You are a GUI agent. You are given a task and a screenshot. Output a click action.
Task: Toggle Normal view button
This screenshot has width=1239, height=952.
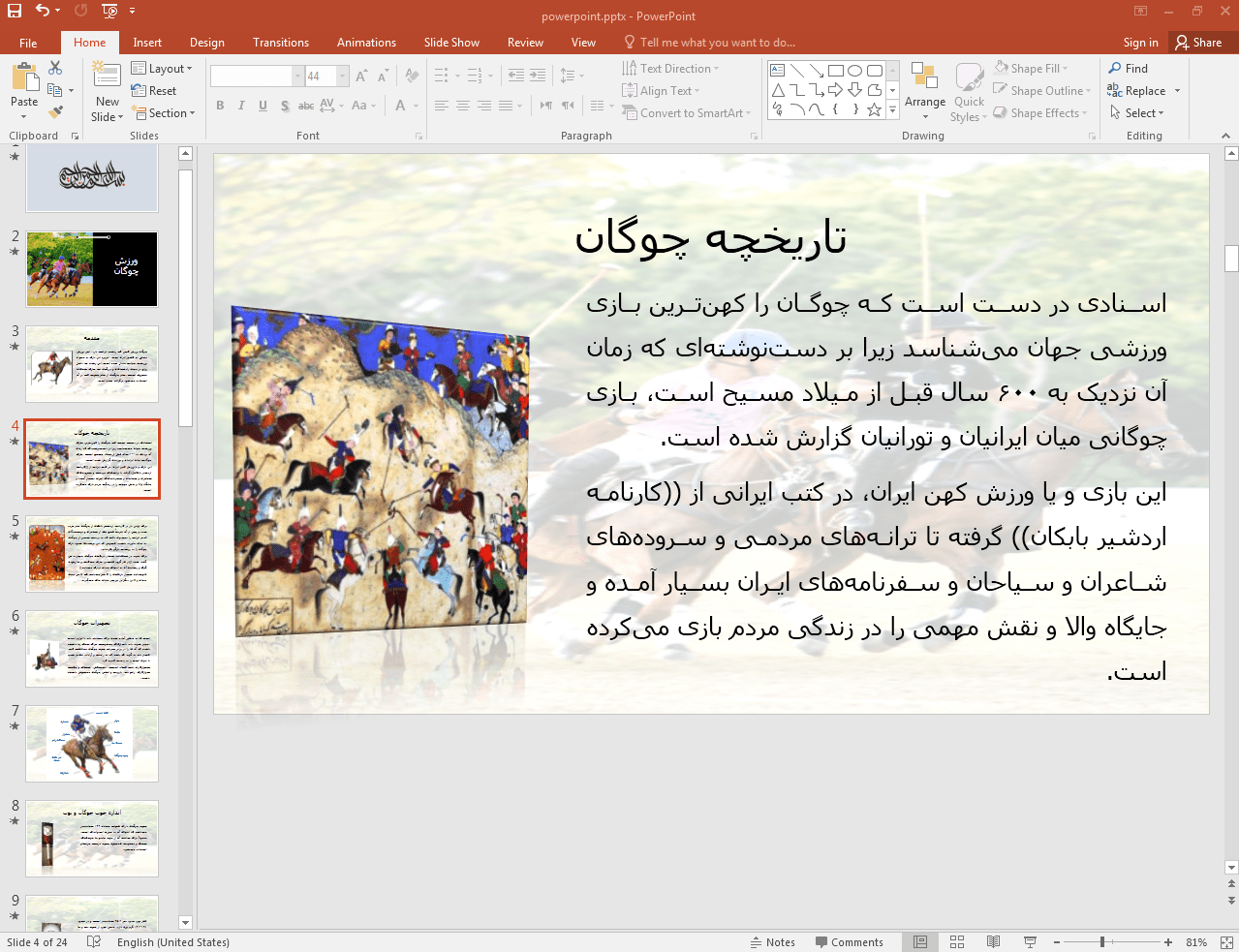pyautogui.click(x=920, y=942)
